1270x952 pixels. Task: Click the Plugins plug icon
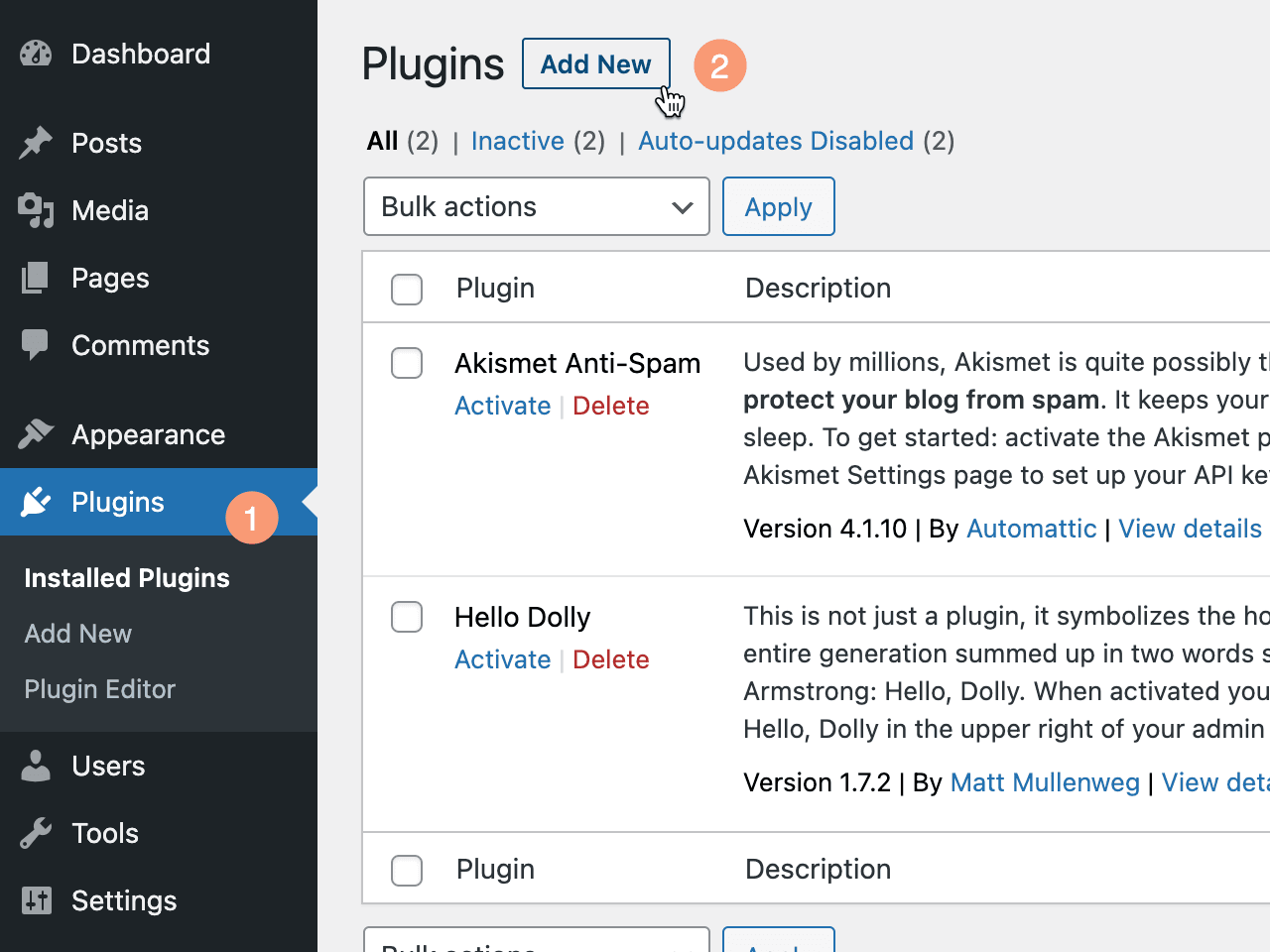click(x=36, y=502)
